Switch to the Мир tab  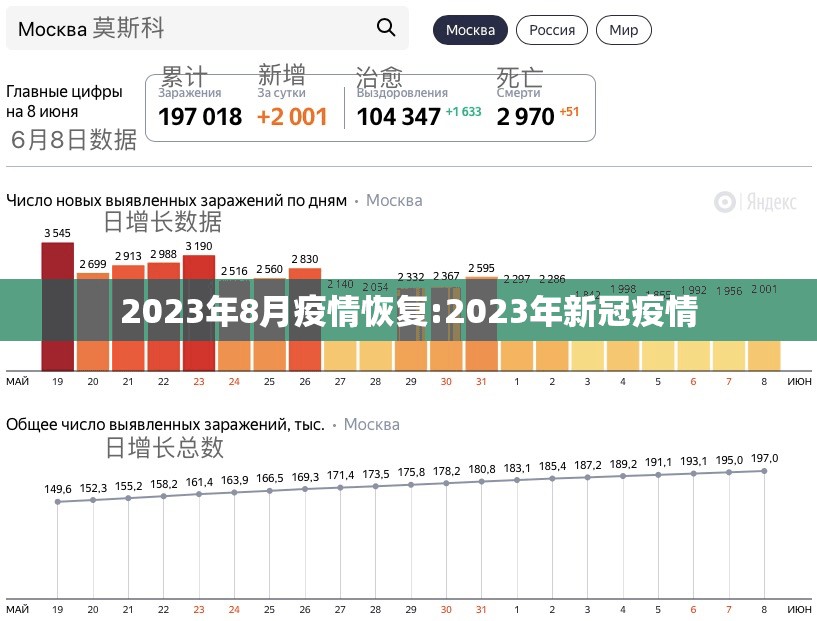point(624,30)
